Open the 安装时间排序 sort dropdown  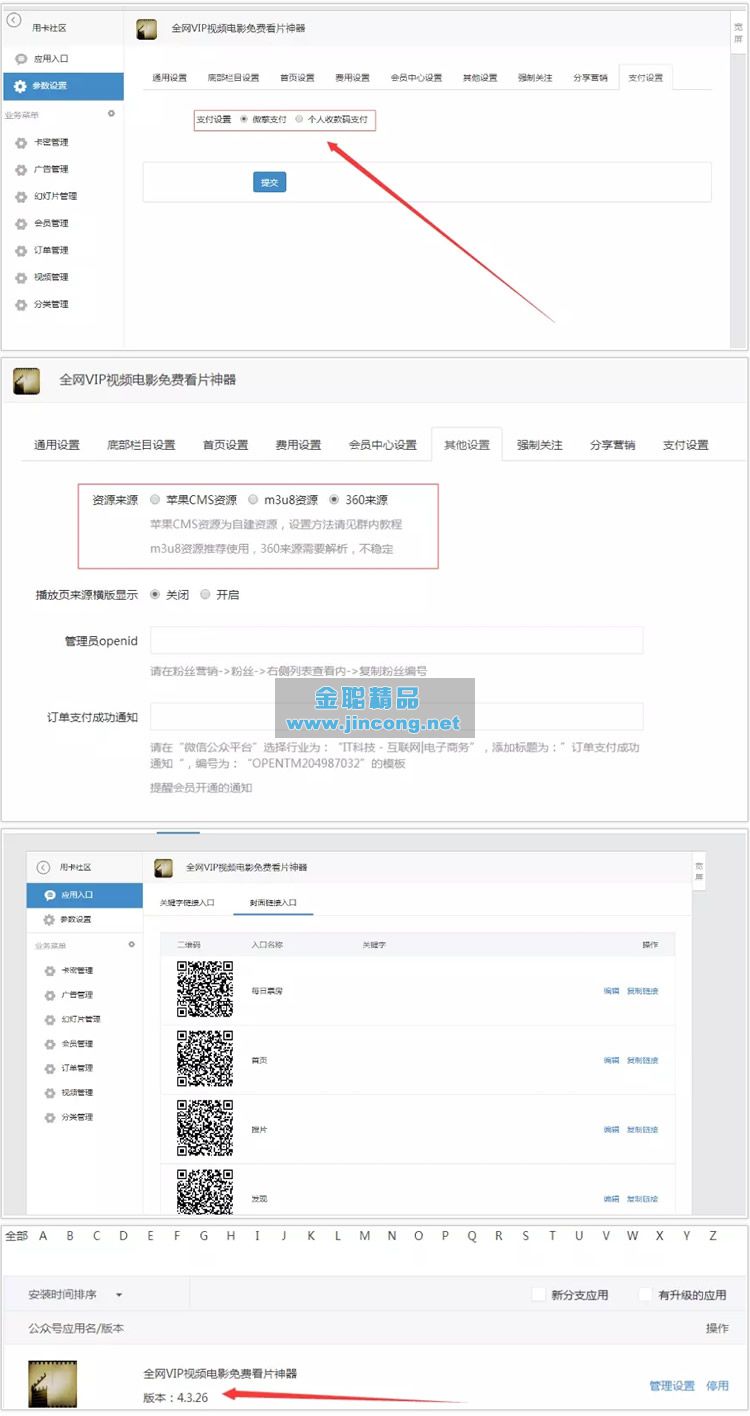click(x=76, y=1295)
